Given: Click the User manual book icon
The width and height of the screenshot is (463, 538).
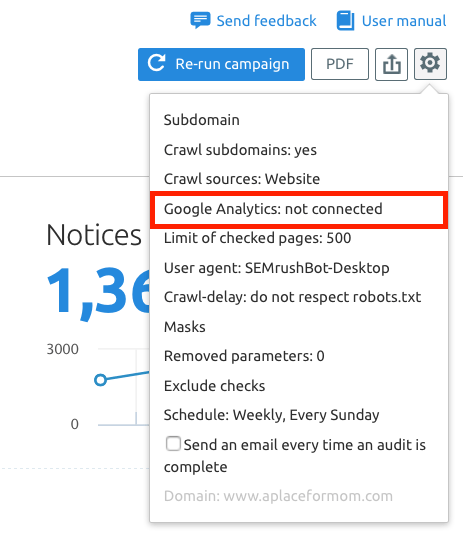Looking at the screenshot, I should (345, 21).
